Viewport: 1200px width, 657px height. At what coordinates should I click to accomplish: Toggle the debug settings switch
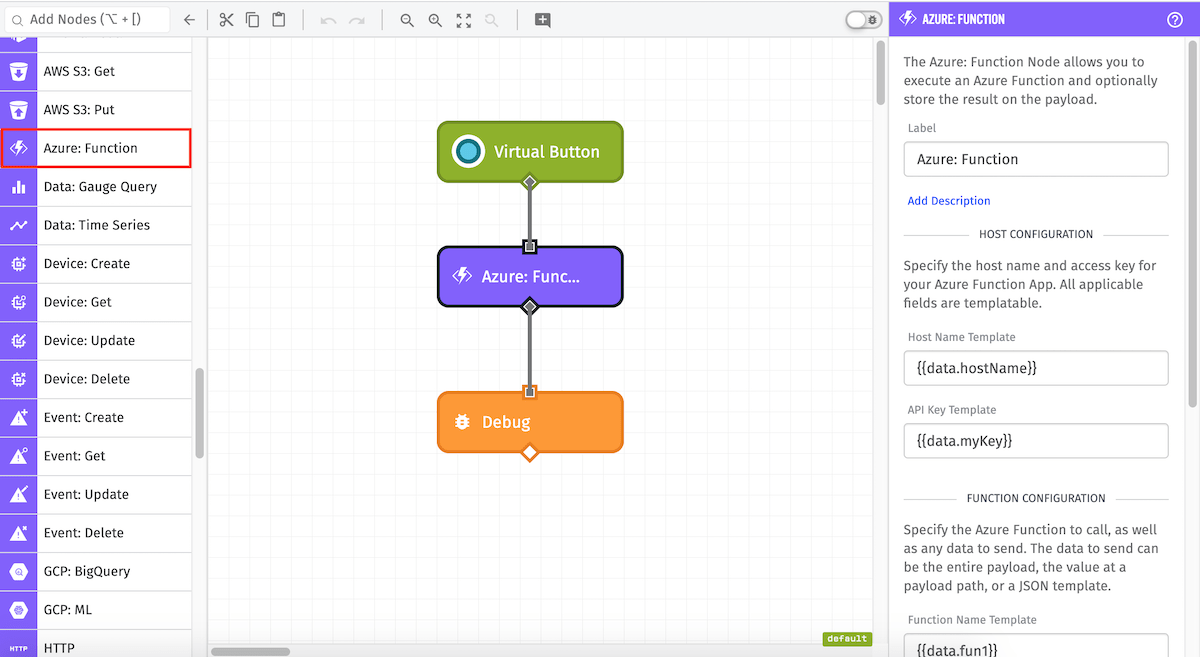pos(863,20)
